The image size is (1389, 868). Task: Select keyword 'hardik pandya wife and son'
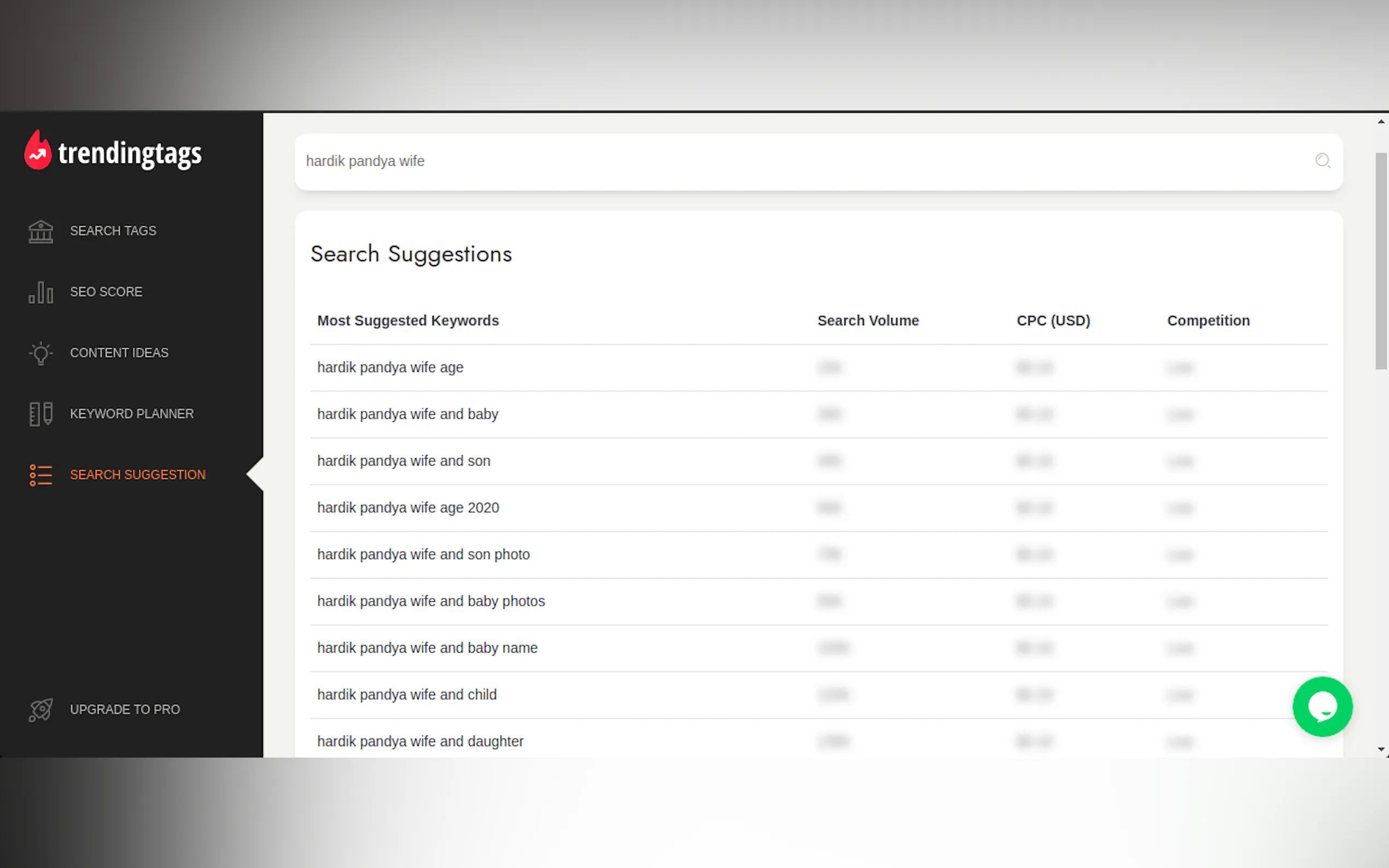pyautogui.click(x=404, y=461)
